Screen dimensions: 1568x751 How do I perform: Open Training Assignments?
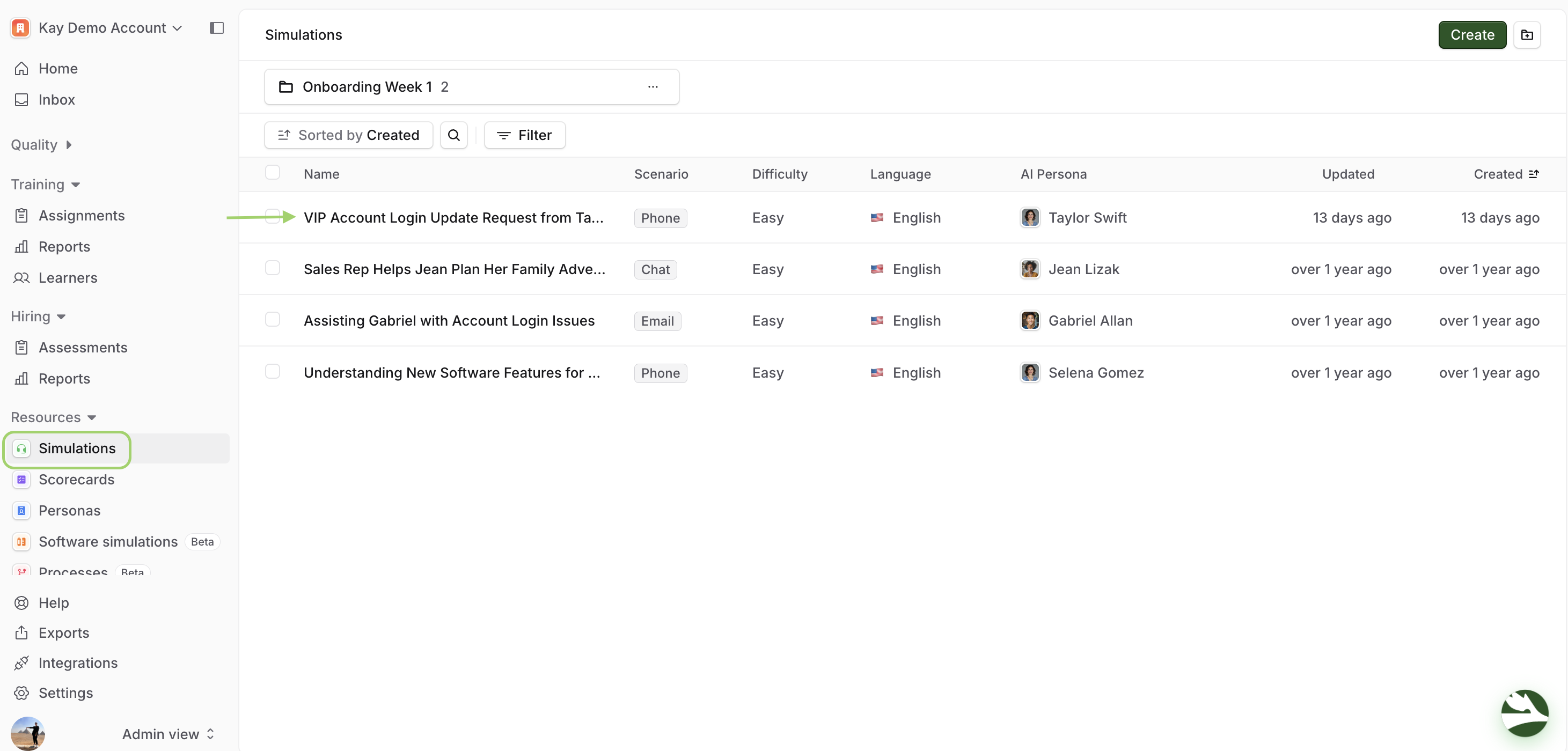pyautogui.click(x=82, y=216)
